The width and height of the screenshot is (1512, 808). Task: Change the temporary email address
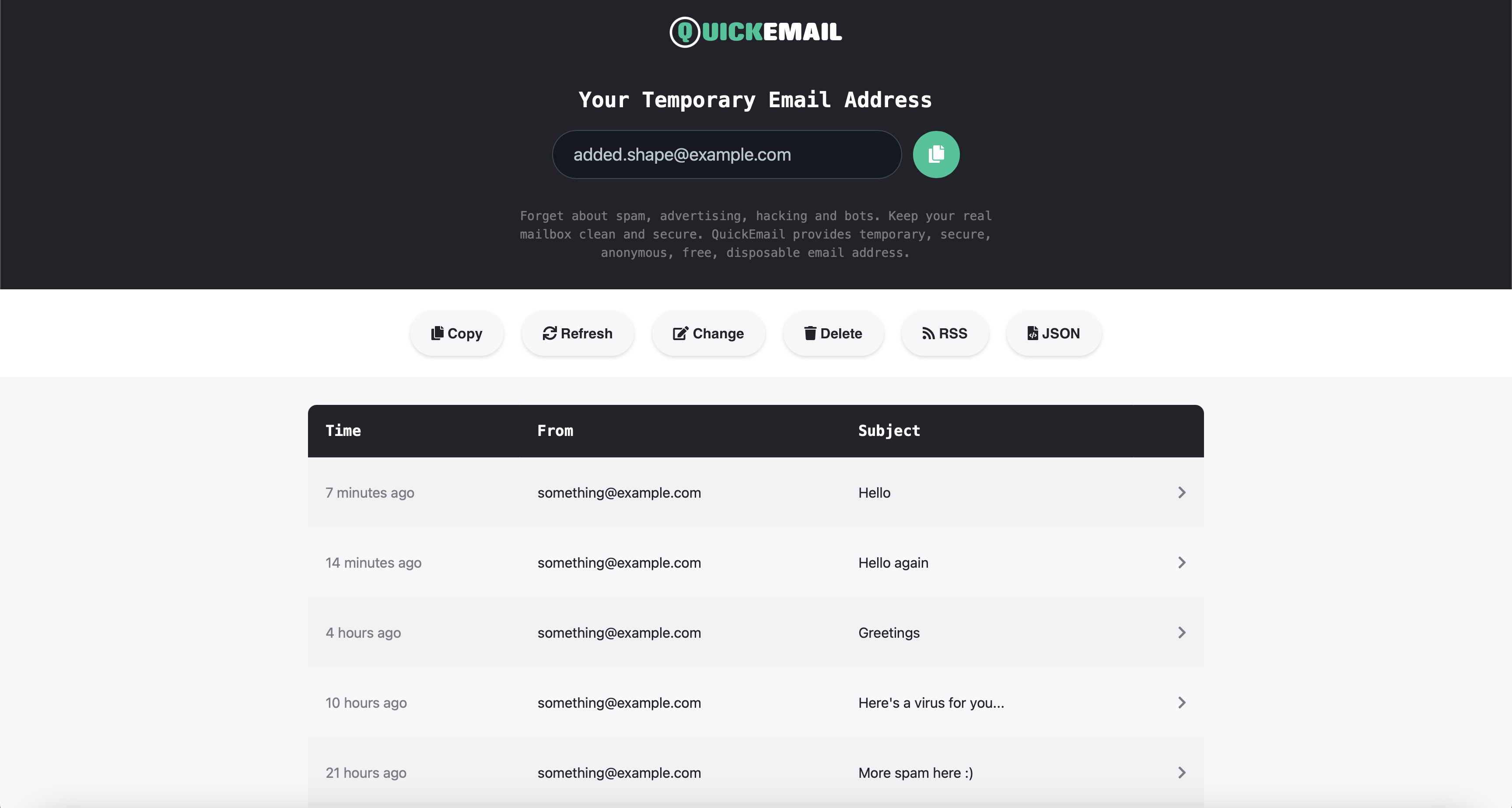point(708,333)
